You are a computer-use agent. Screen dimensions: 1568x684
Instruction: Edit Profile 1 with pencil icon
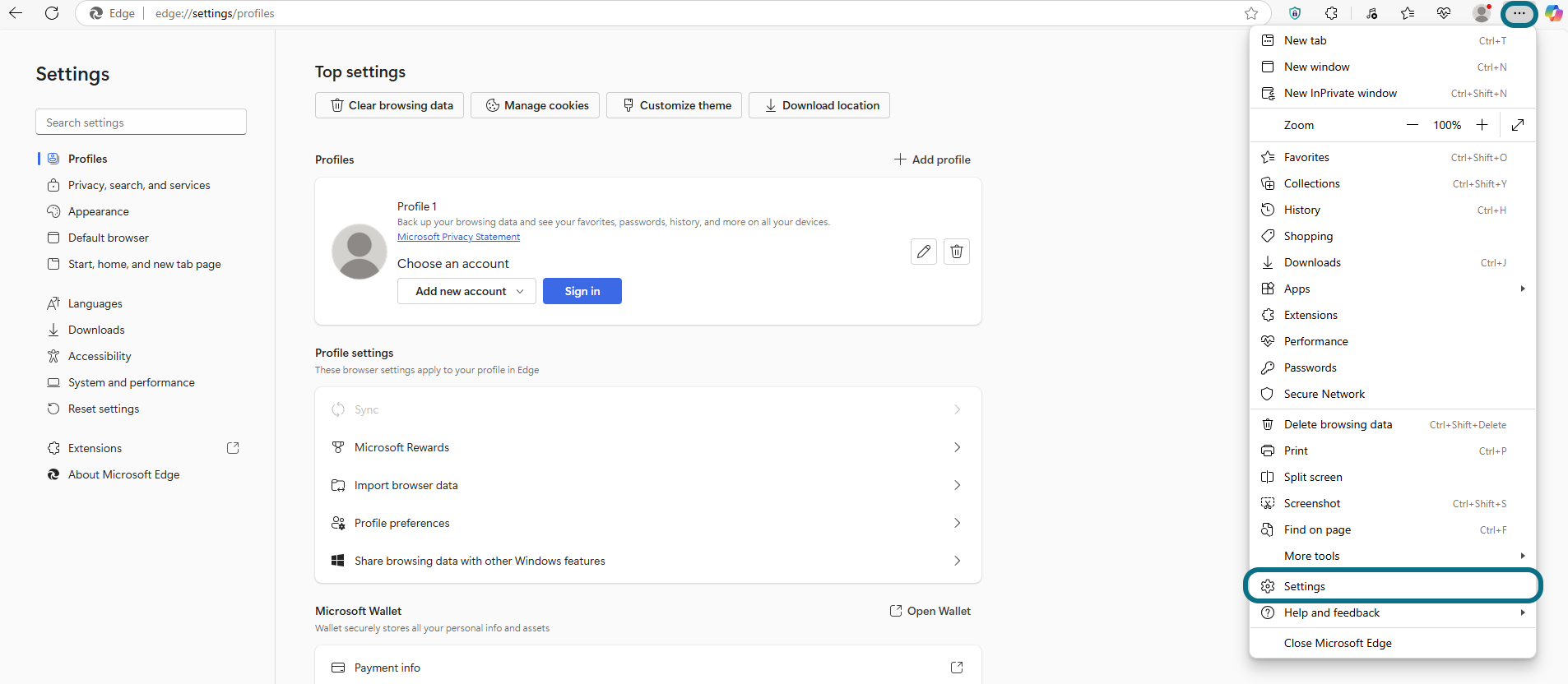[x=924, y=252]
